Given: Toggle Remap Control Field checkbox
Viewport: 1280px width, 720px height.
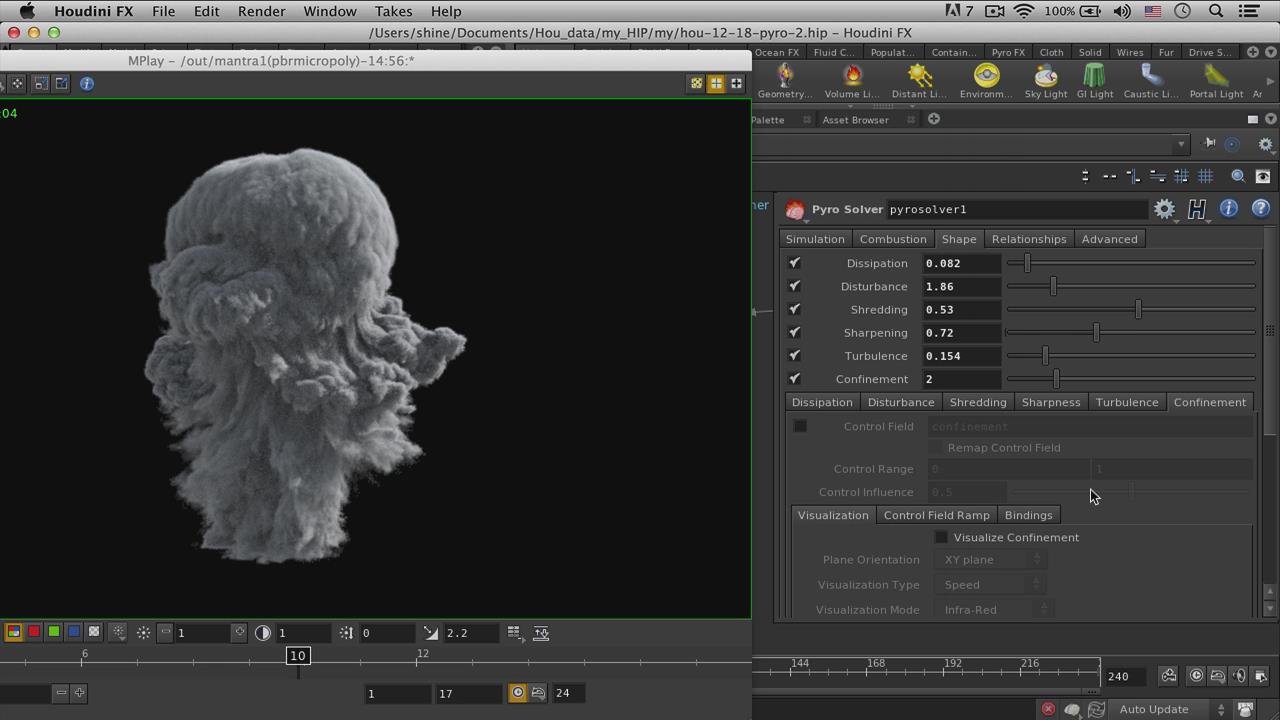Looking at the screenshot, I should point(937,447).
